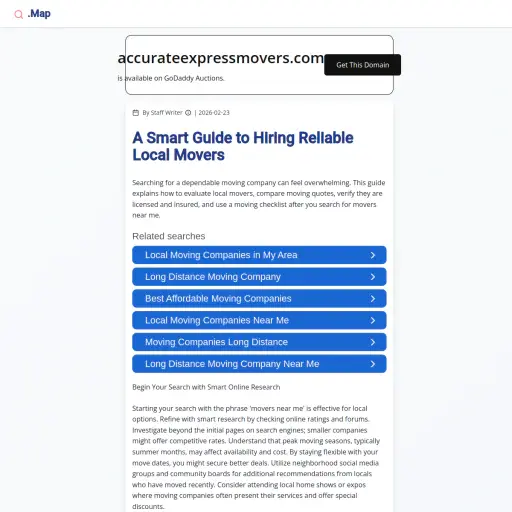Open Moving Companies Long Distance search
512x512 pixels.
click(x=259, y=342)
